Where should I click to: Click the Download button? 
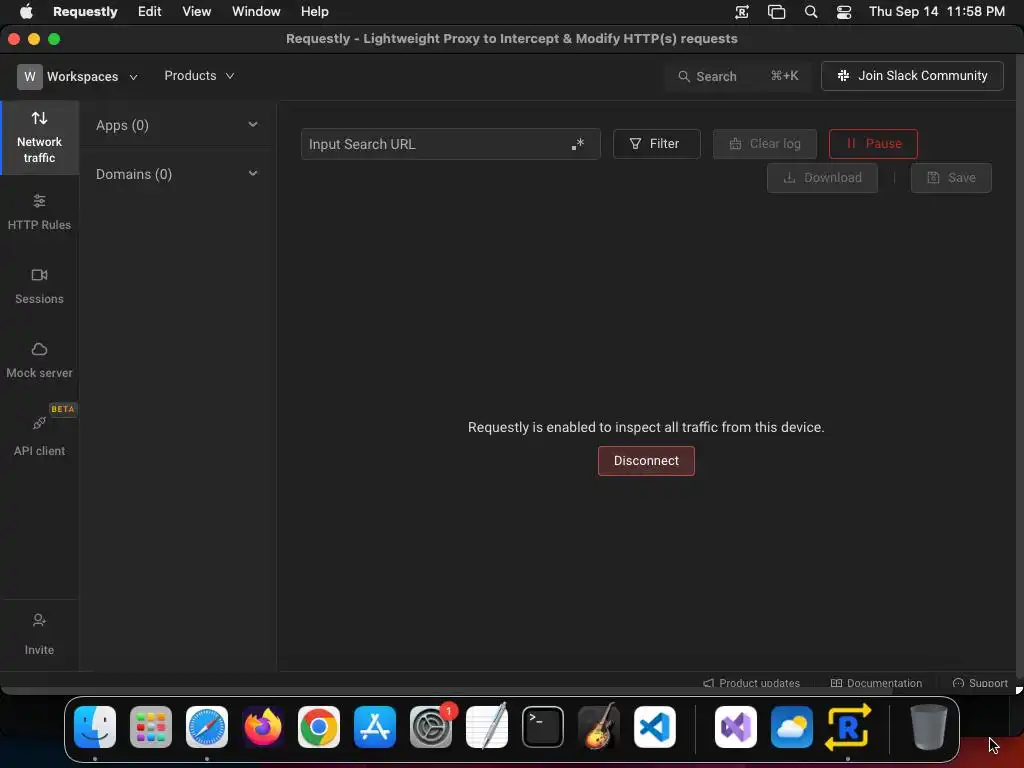(822, 178)
